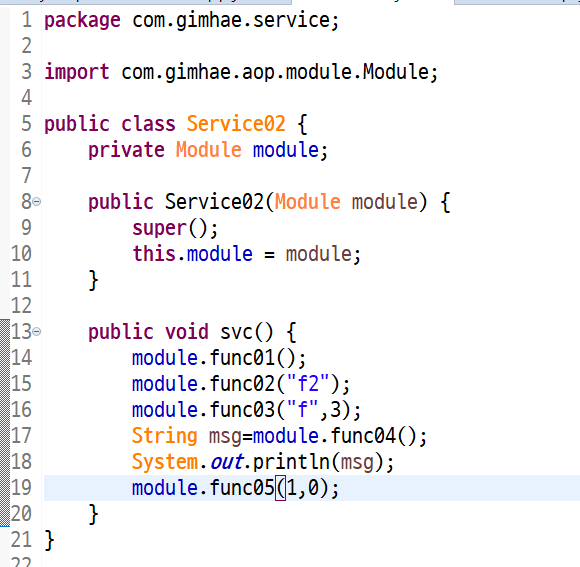Image resolution: width=580 pixels, height=567 pixels.
Task: Click closing brace on line 21
Action: tap(49, 540)
